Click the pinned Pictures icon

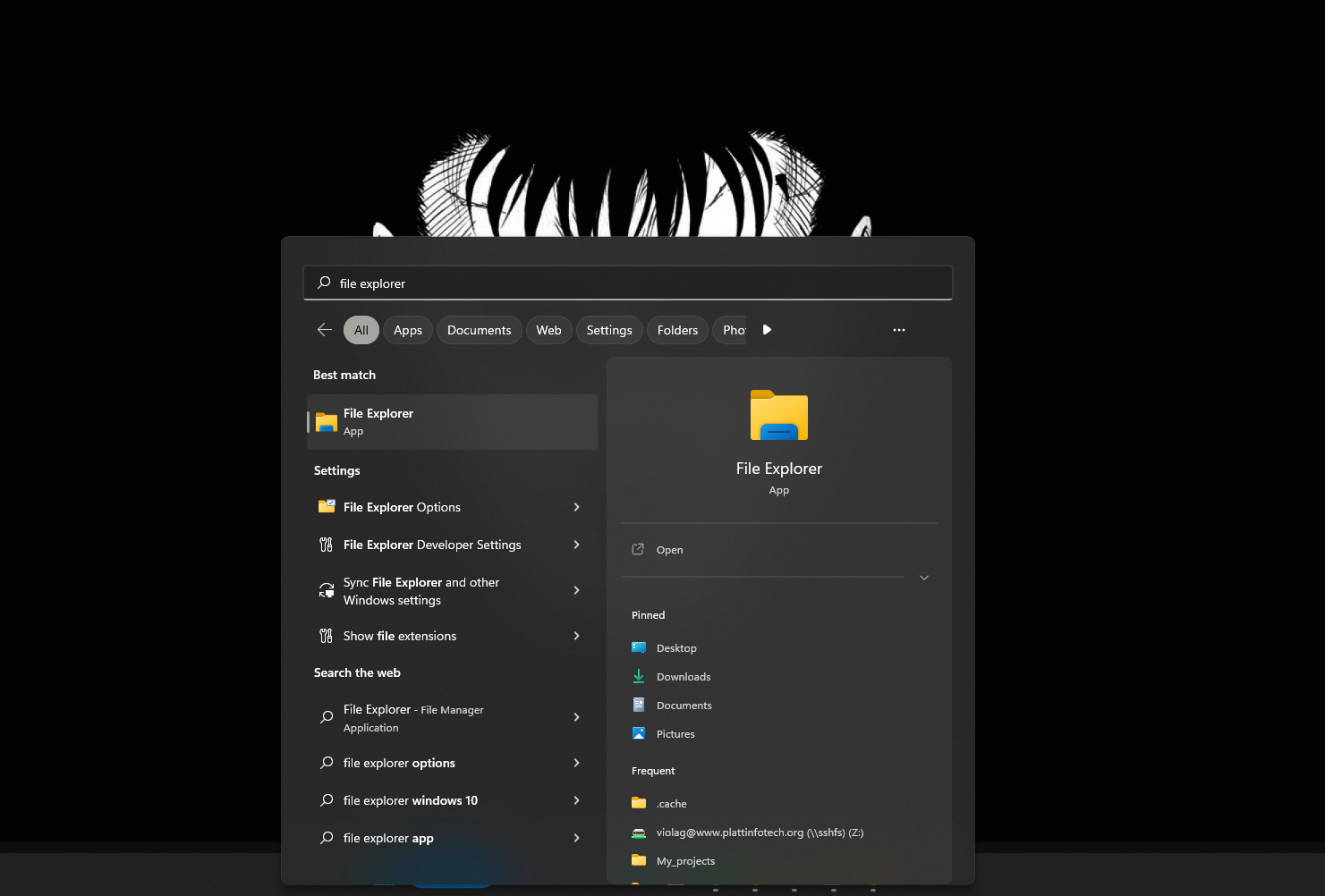tap(639, 733)
